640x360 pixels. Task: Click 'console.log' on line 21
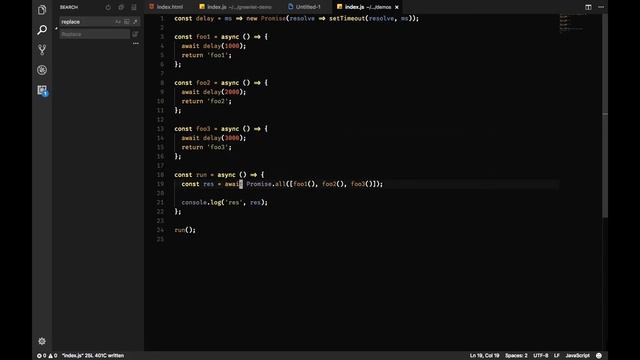point(200,202)
